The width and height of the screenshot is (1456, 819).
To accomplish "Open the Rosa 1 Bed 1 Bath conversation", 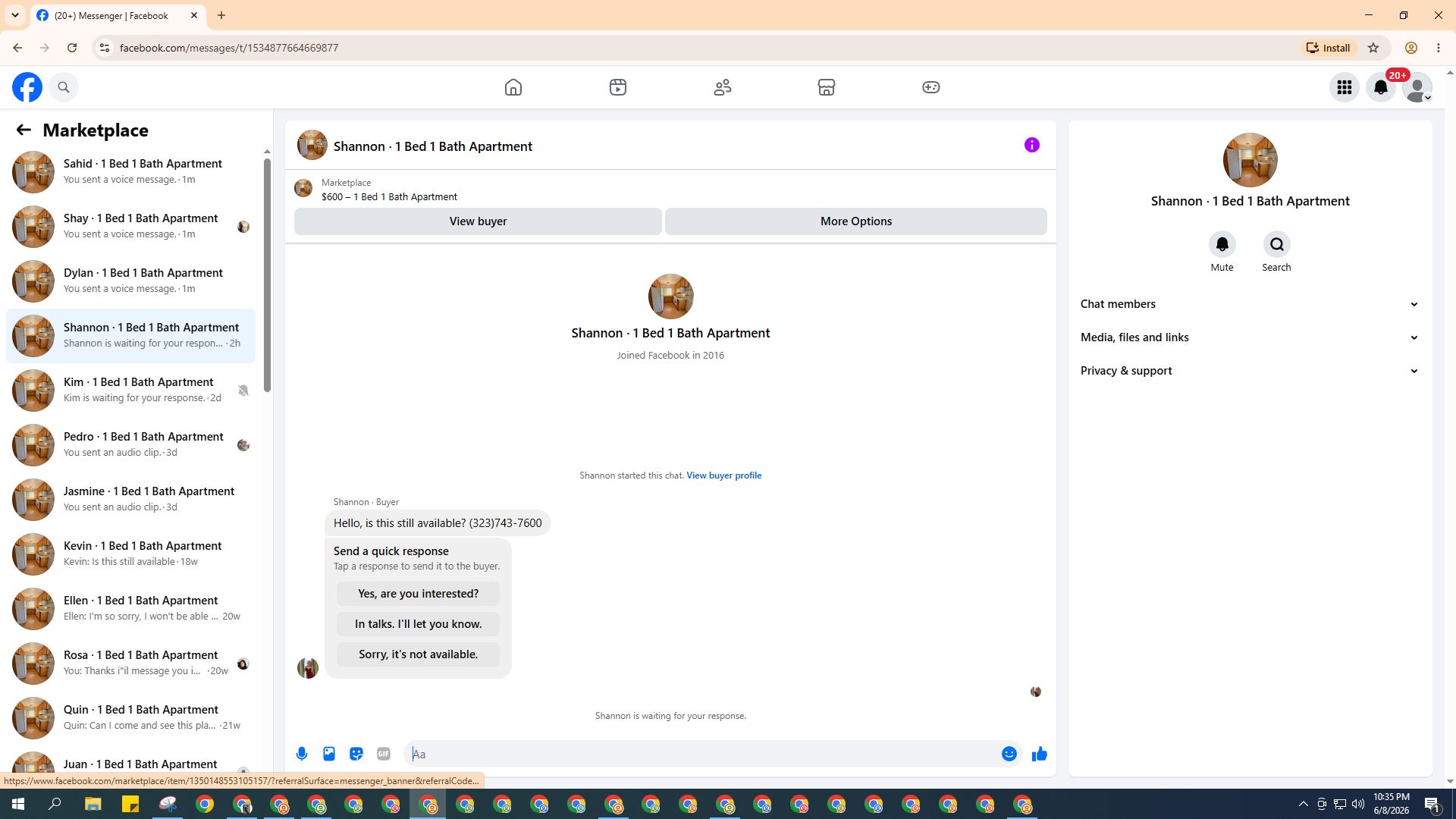I will (x=130, y=663).
